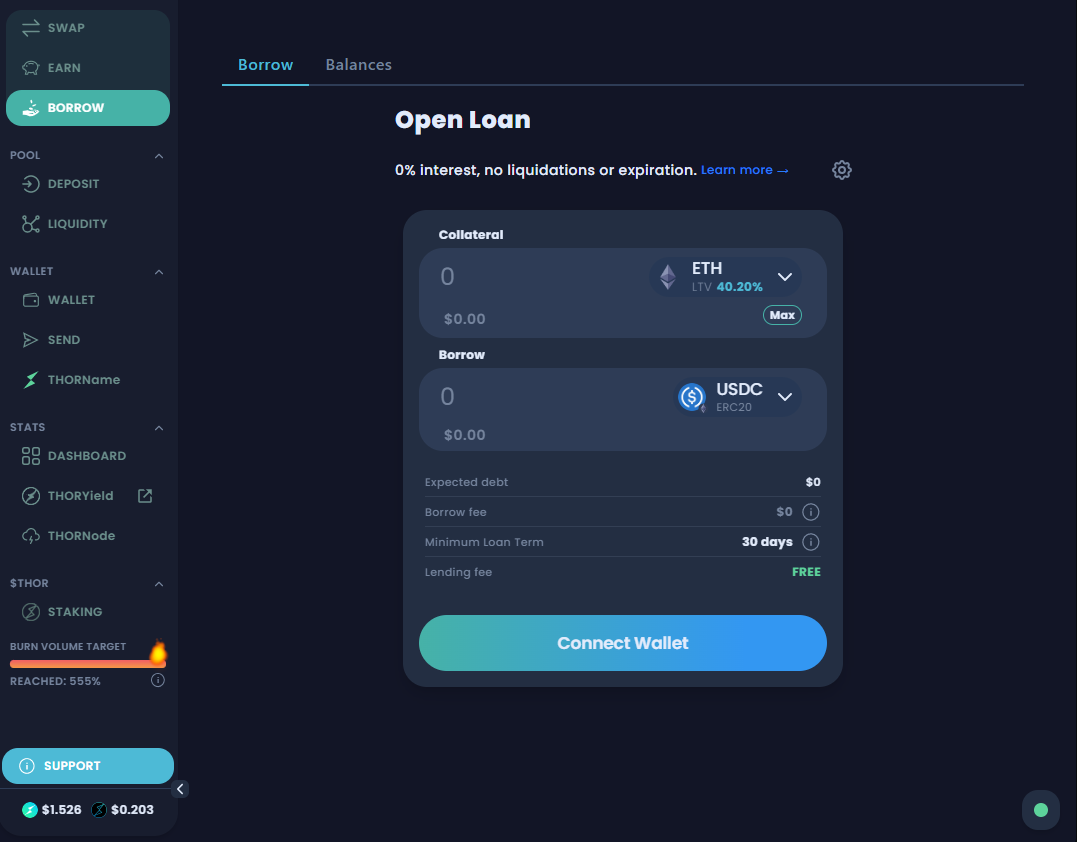The width and height of the screenshot is (1077, 842).
Task: Show burn volume target info icon
Action: (x=158, y=681)
